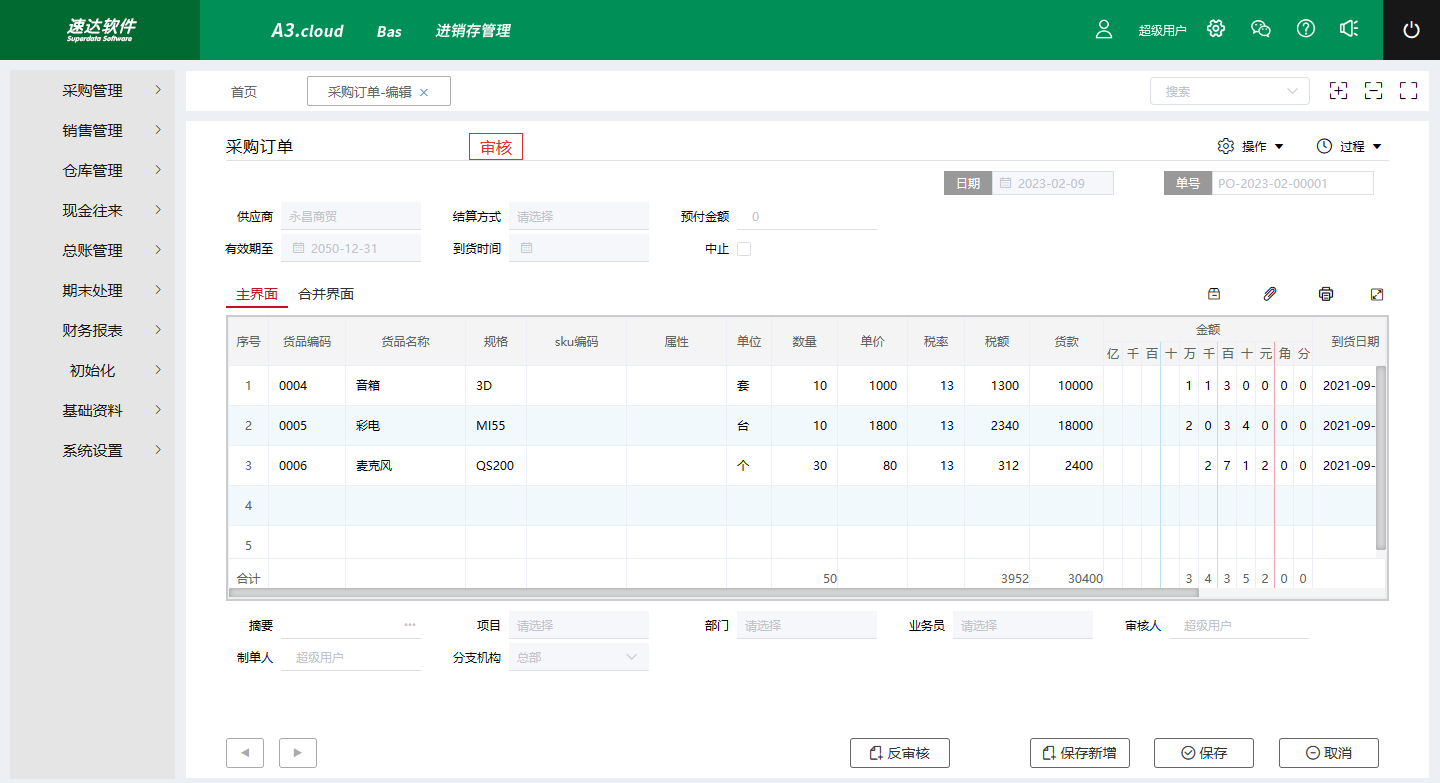Screen dimensions: 1440x783
Task: Enable the 中止 checkbox
Action: point(742,248)
